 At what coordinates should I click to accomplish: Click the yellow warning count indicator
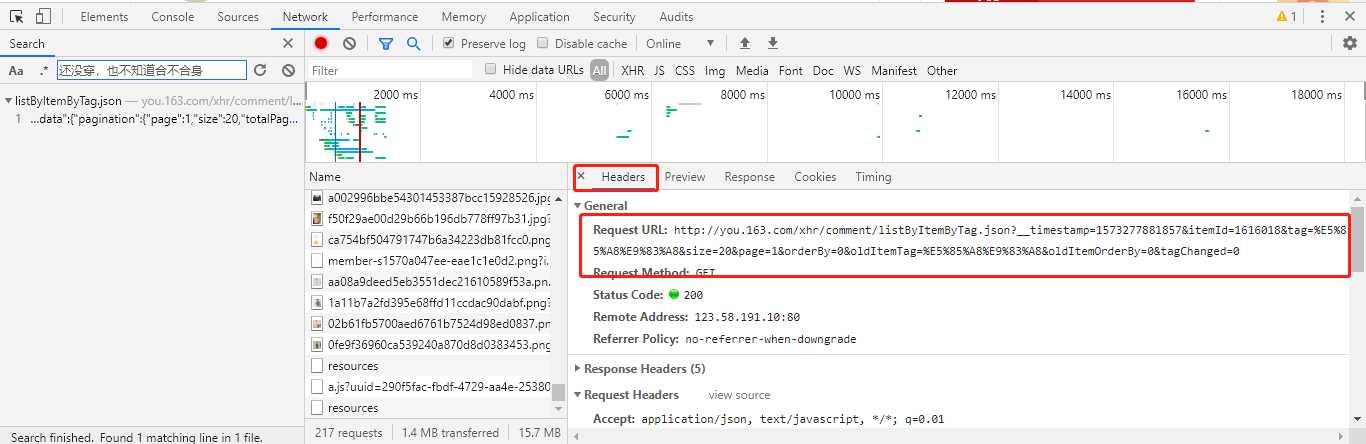pyautogui.click(x=1286, y=16)
